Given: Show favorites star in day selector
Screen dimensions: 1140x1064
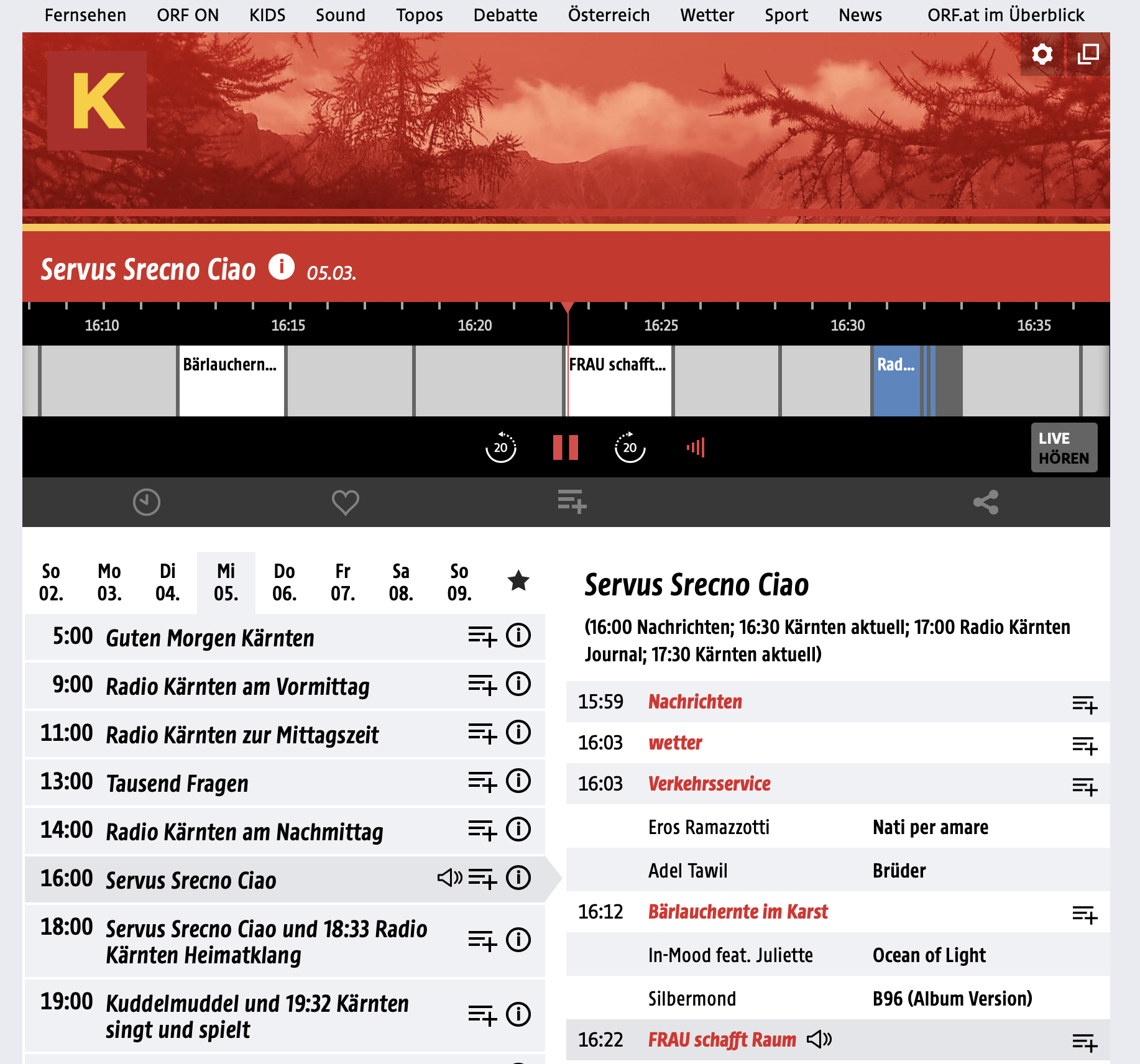Looking at the screenshot, I should (x=518, y=581).
